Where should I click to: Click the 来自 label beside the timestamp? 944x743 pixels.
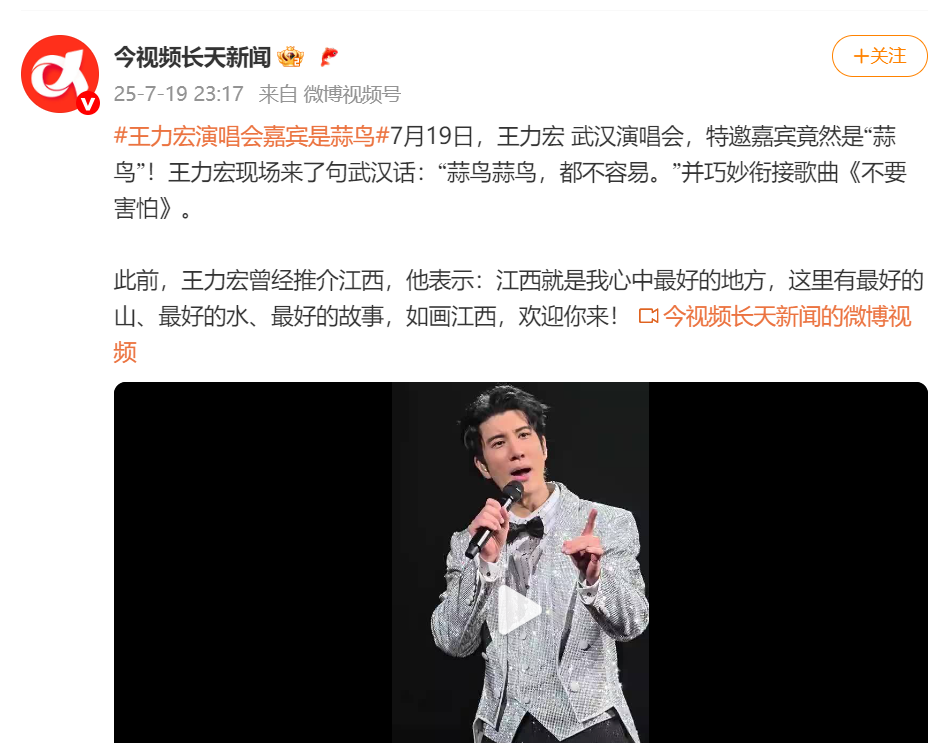pyautogui.click(x=278, y=94)
